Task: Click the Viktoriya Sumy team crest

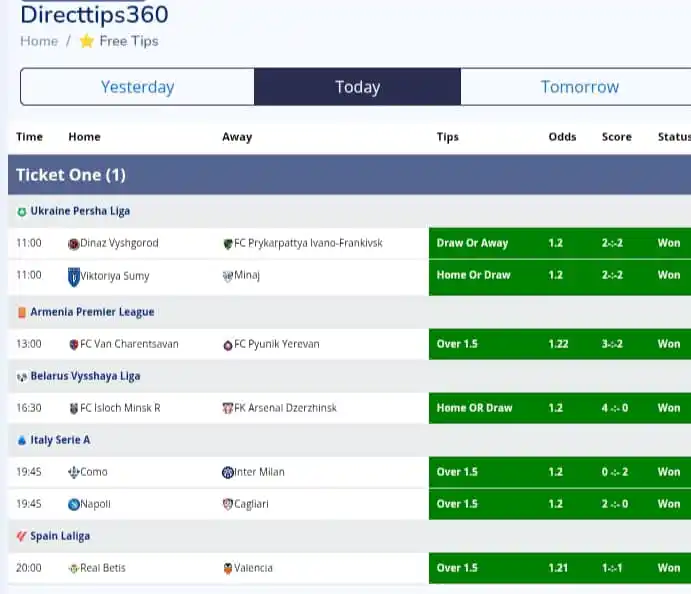Action: (74, 277)
